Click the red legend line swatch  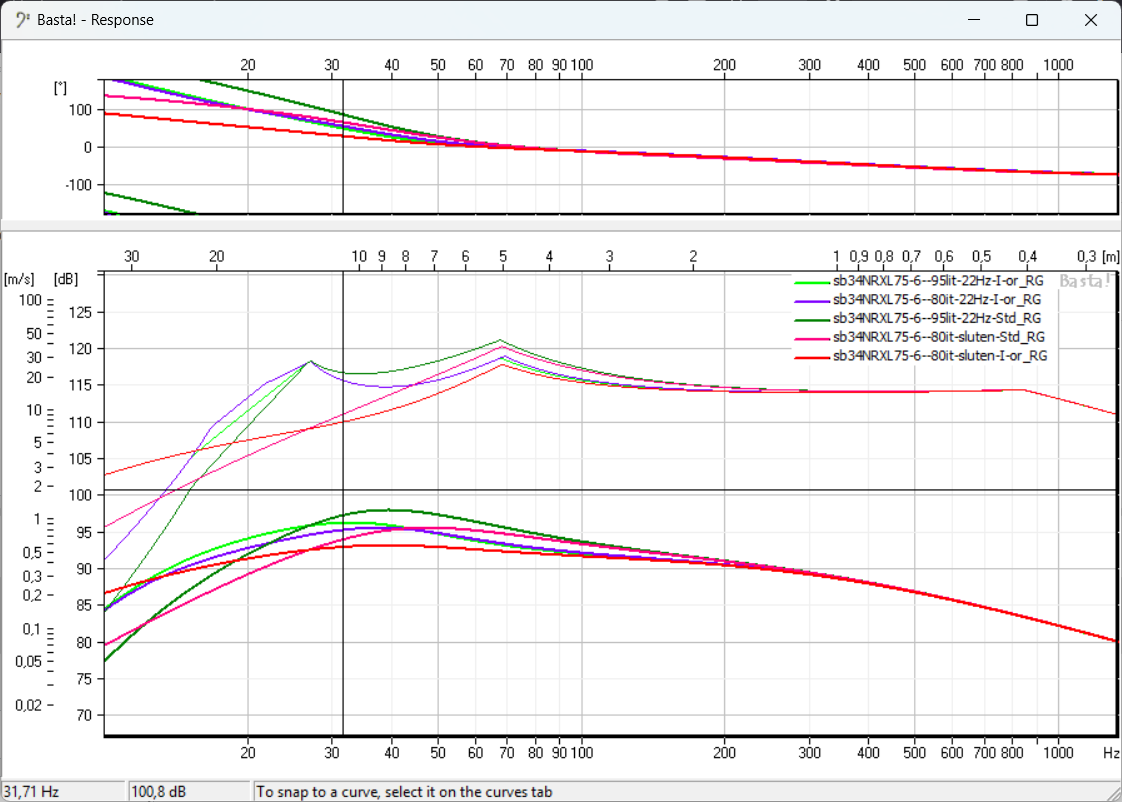click(810, 355)
